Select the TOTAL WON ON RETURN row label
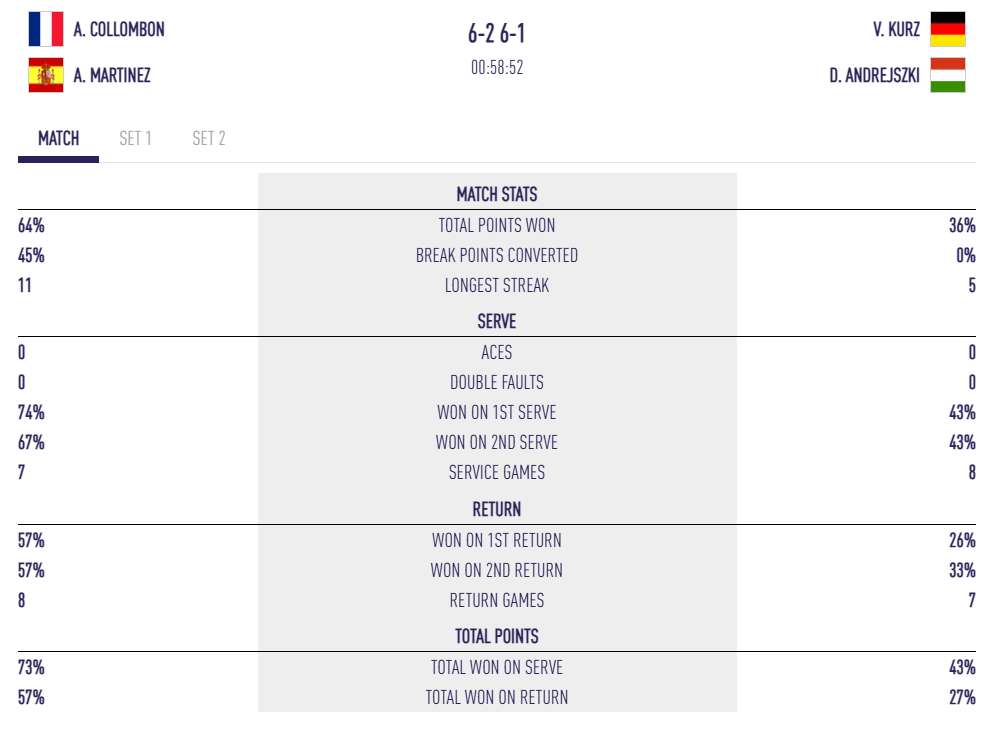The image size is (992, 731). coord(497,697)
